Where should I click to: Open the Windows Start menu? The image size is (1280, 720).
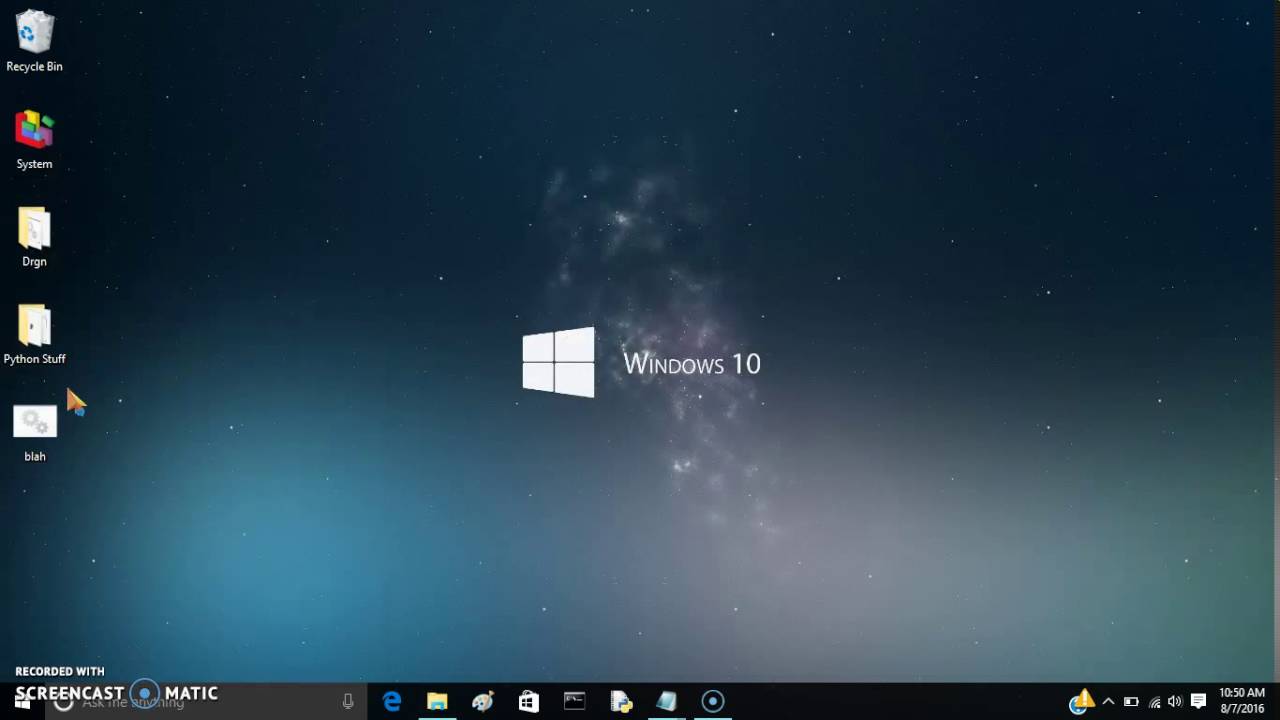[23, 701]
